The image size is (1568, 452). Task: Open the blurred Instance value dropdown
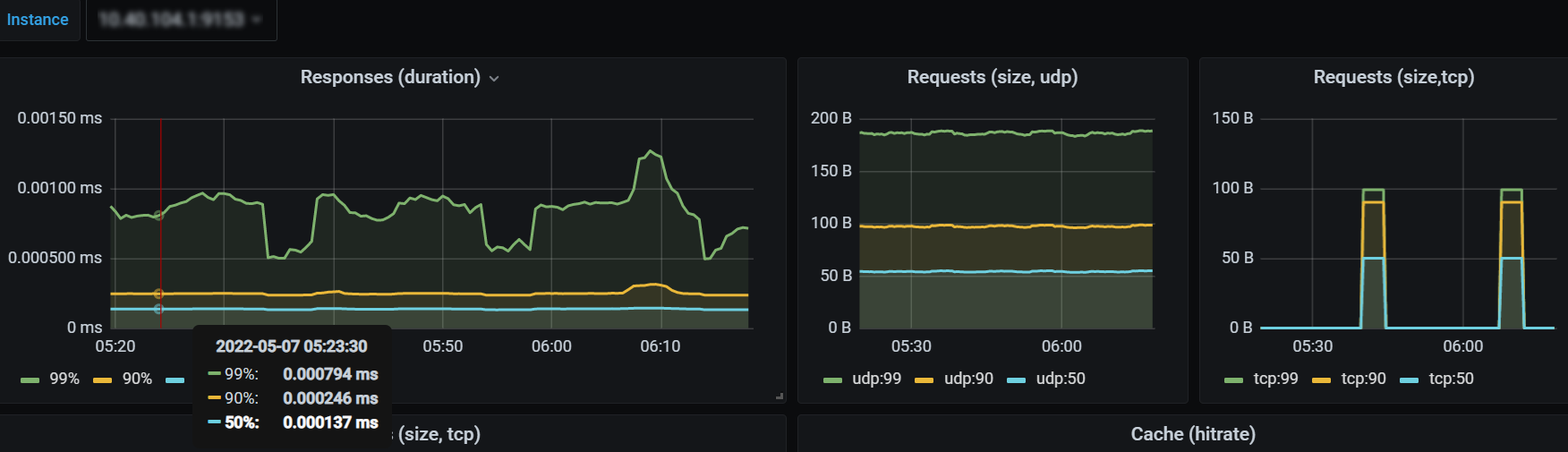point(181,20)
